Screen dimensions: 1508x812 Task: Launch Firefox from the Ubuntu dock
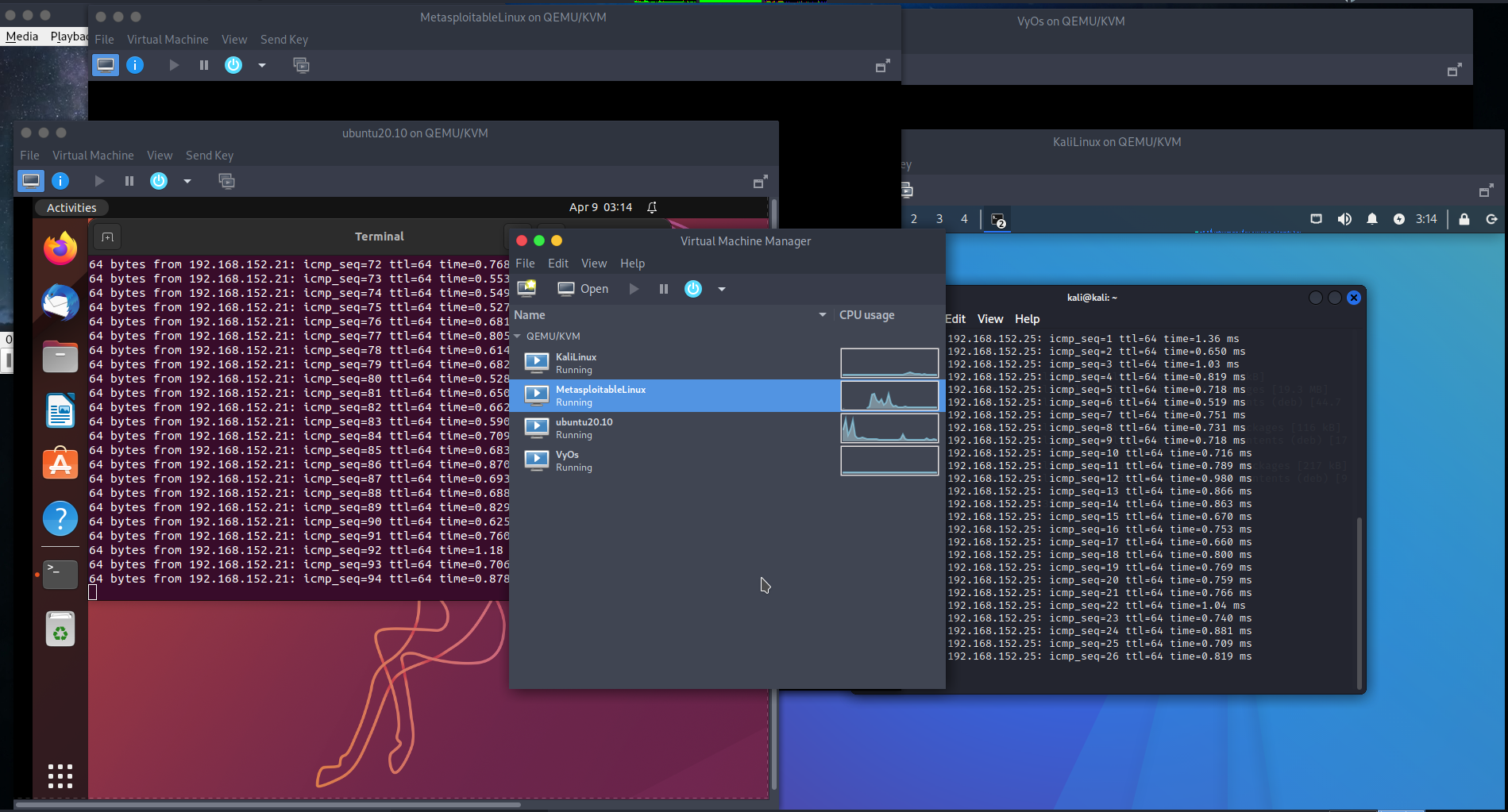pyautogui.click(x=60, y=248)
